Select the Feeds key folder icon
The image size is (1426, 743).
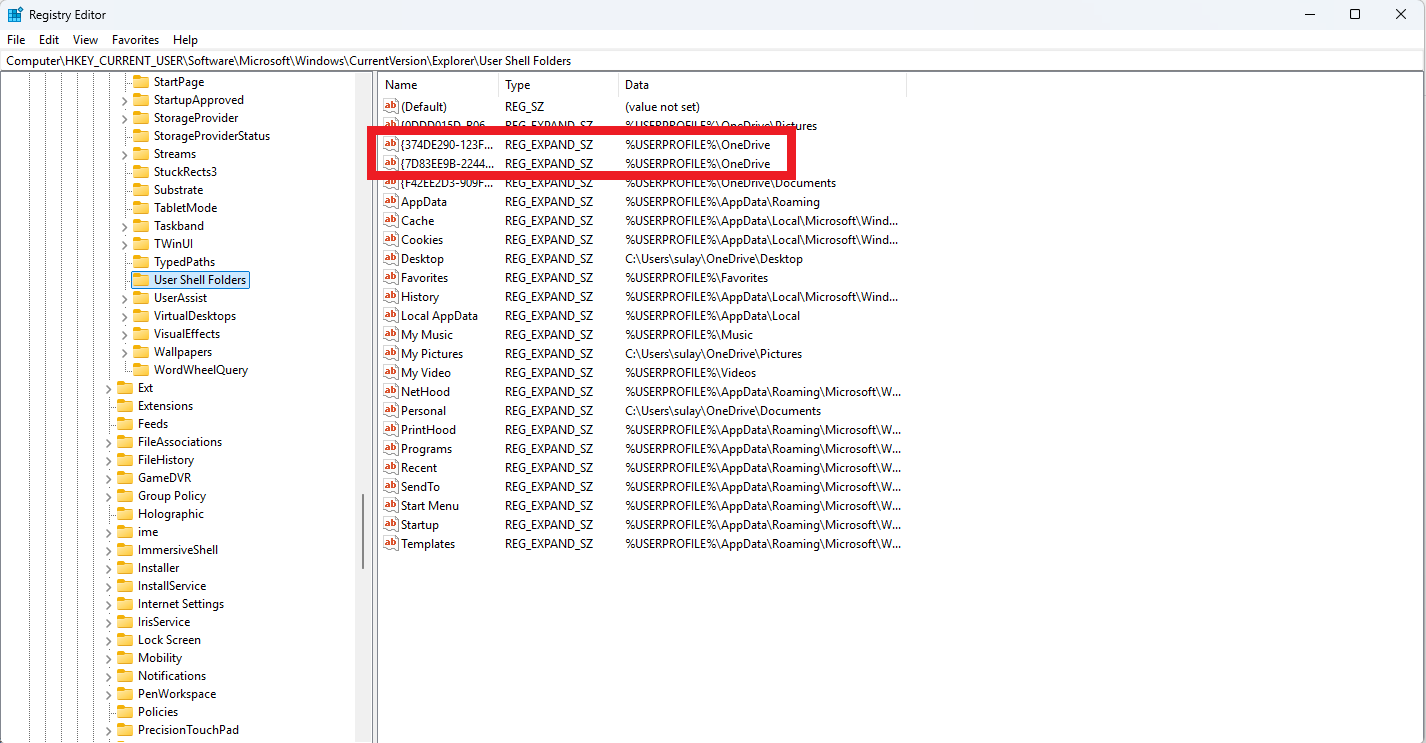tap(125, 424)
